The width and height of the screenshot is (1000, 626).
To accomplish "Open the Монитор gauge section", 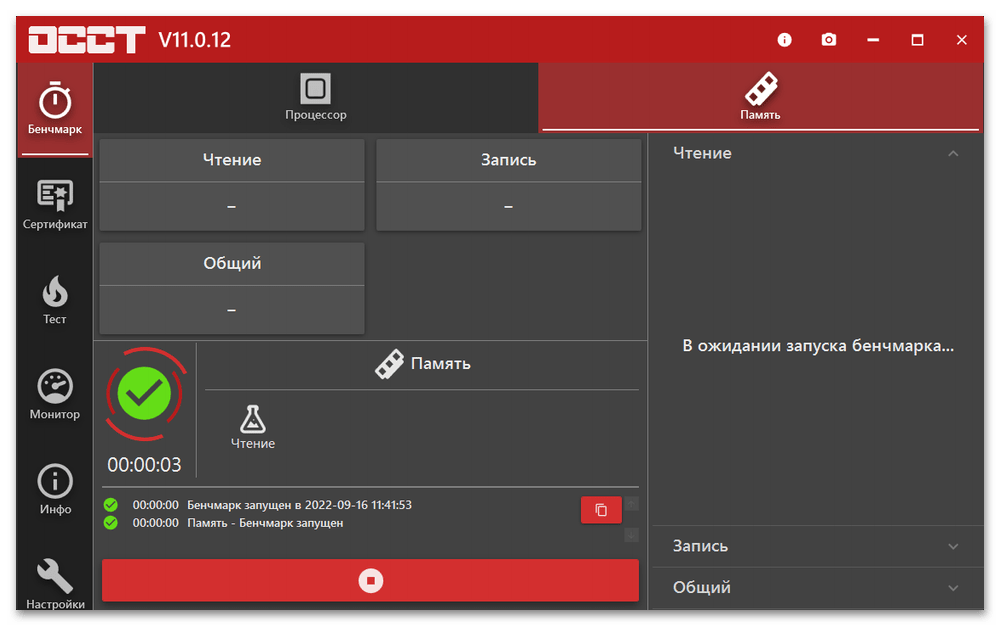I will tap(55, 395).
